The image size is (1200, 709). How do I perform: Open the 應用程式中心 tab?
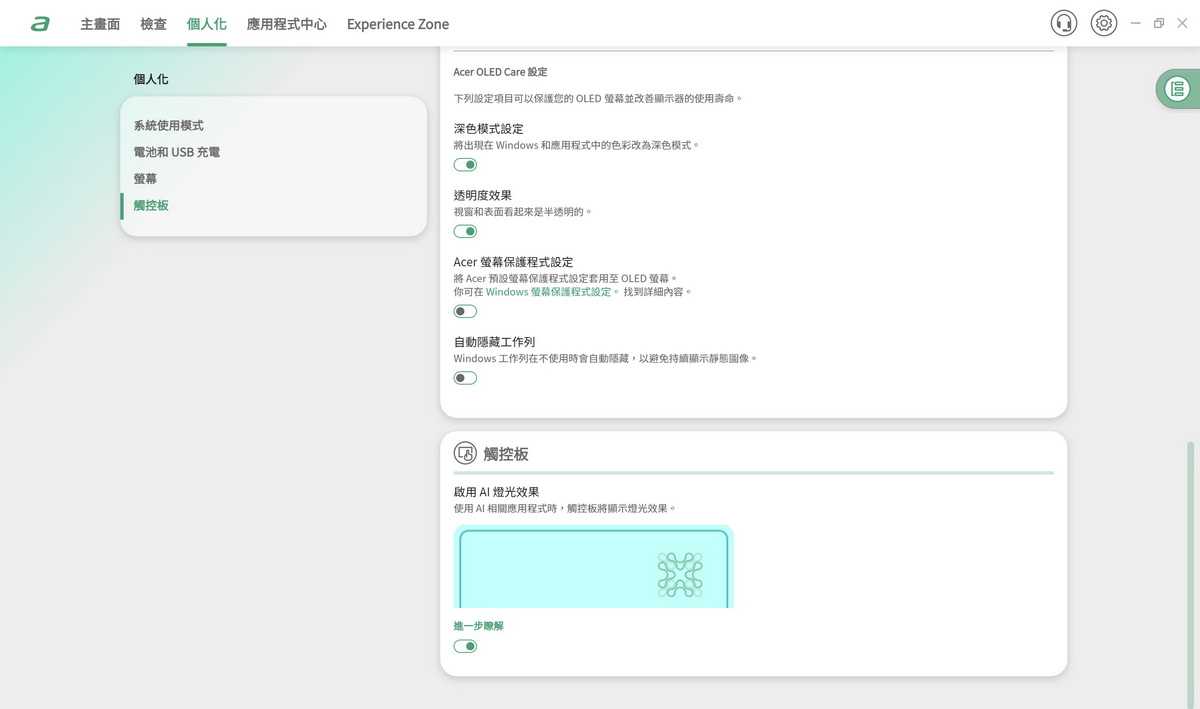pyautogui.click(x=287, y=24)
